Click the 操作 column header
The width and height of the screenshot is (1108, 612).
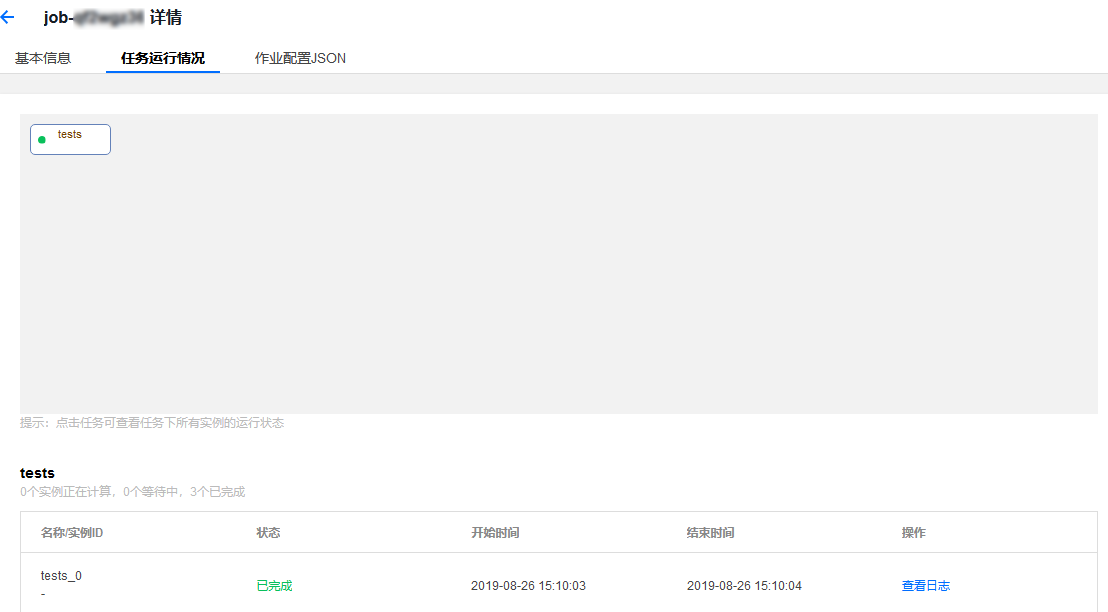click(914, 533)
